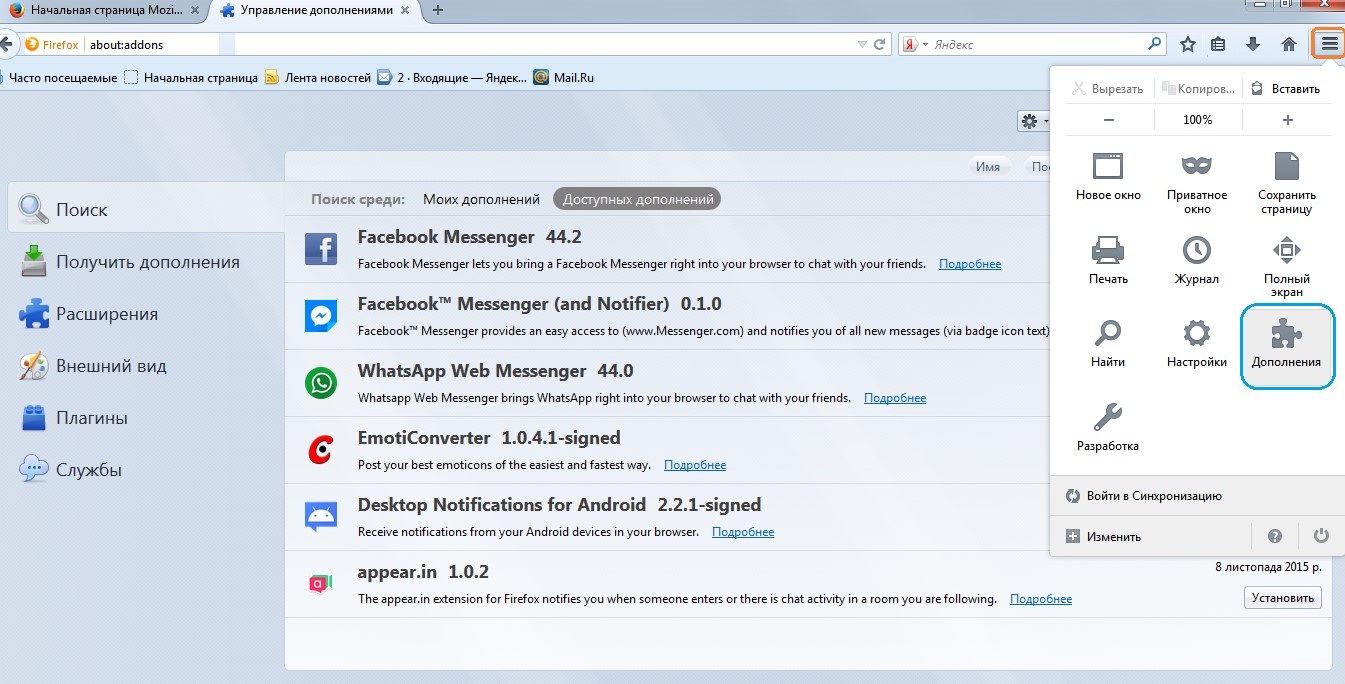
Task: Click Подробнее link for WhatsApp Web Messenger
Action: pos(895,398)
